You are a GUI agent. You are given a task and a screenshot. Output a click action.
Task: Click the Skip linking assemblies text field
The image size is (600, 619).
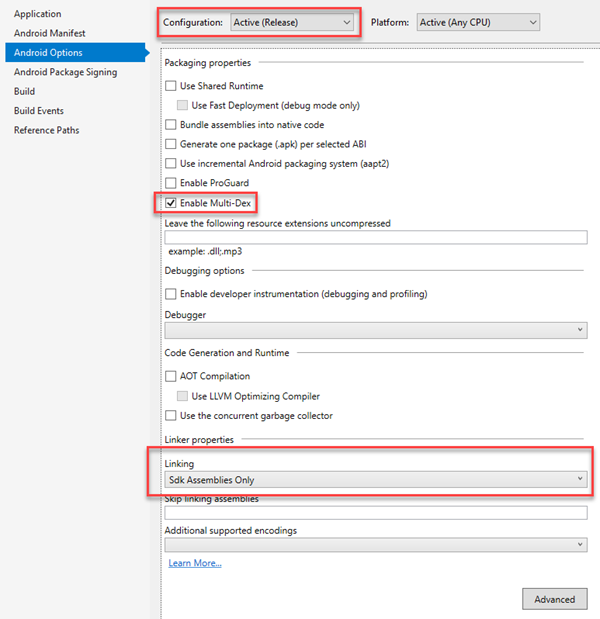tap(375, 513)
